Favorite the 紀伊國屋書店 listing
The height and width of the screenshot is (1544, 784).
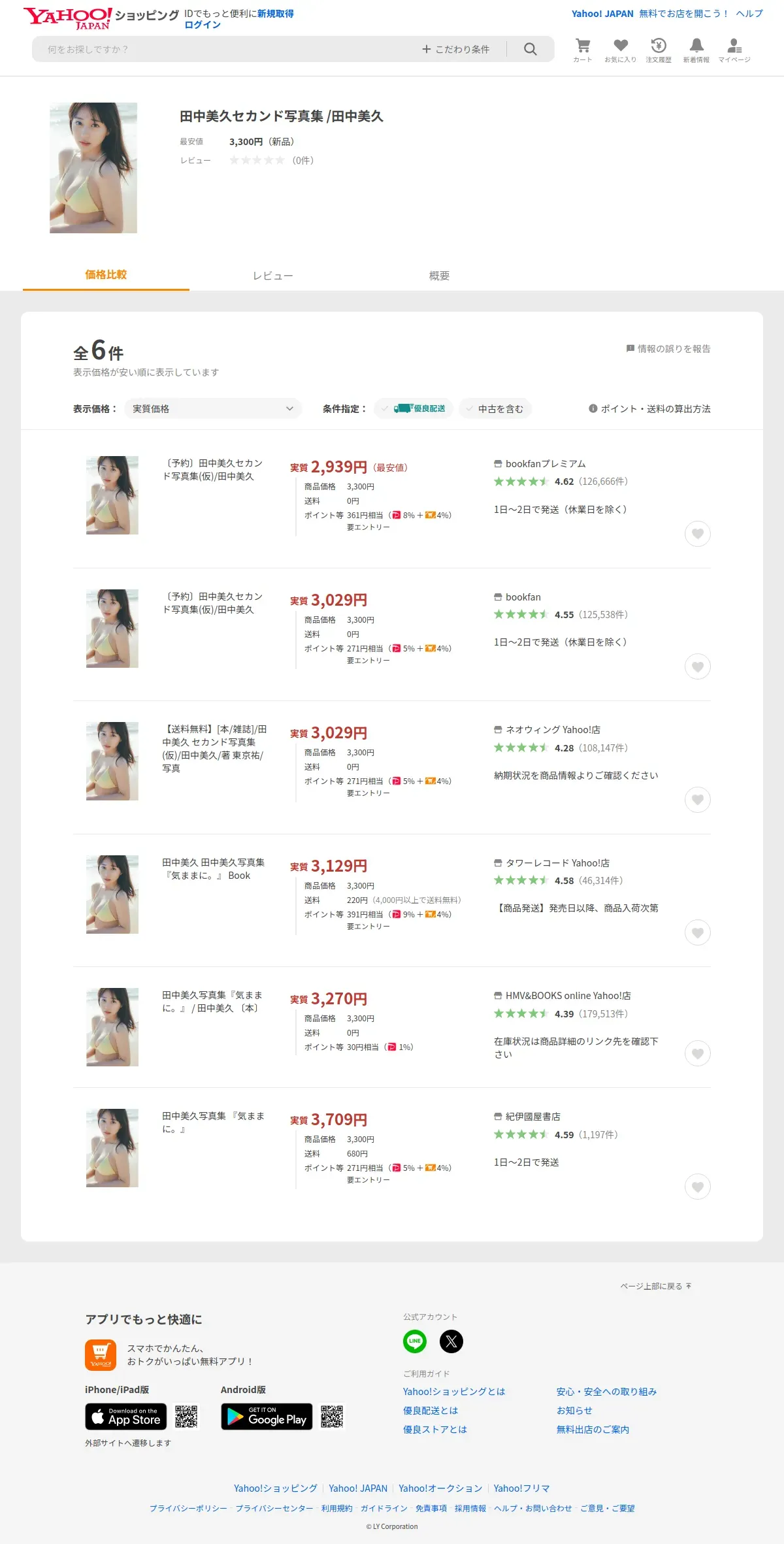pos(698,1187)
